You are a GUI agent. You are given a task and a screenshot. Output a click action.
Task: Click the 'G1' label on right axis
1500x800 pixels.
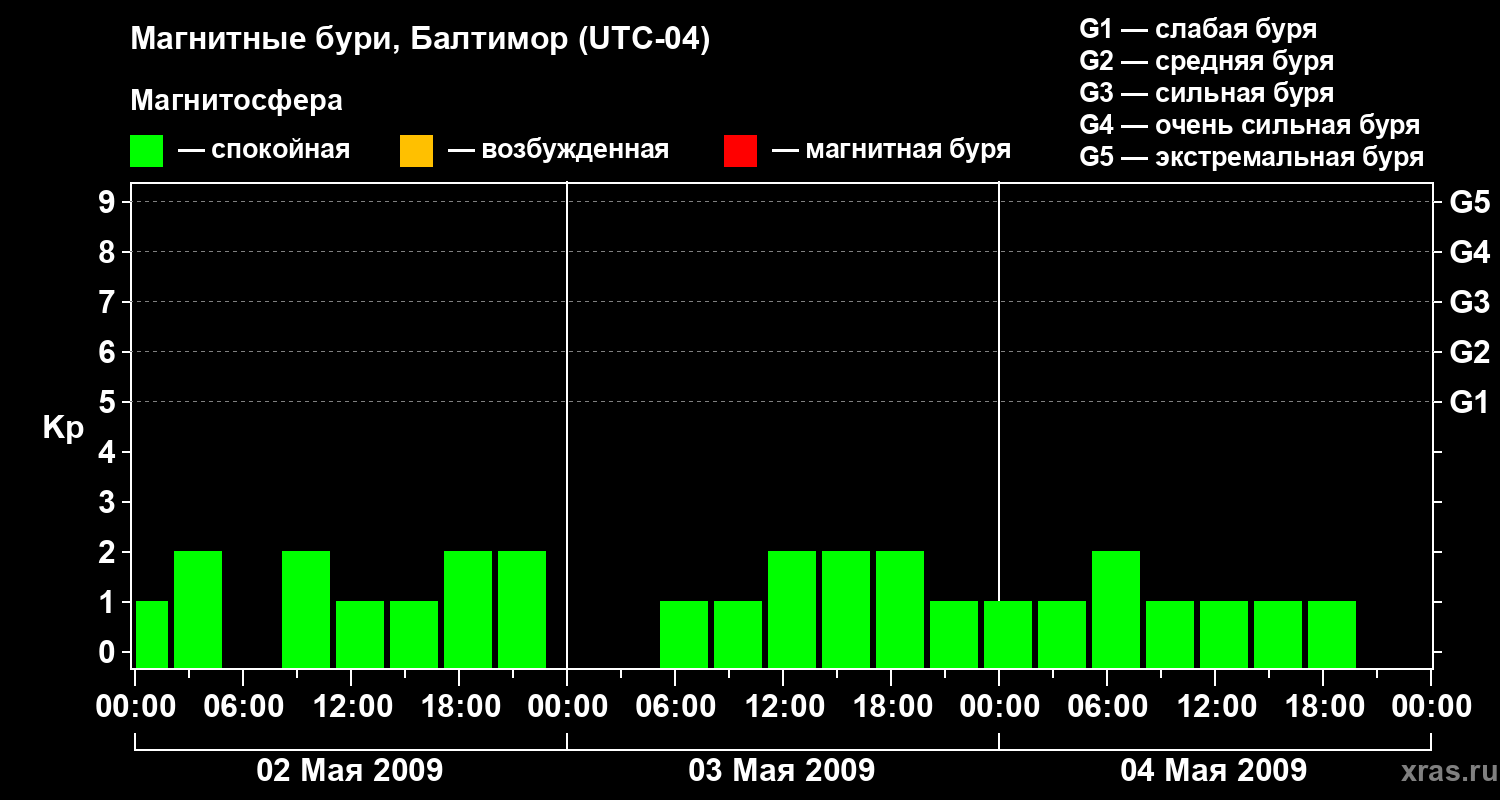(x=1470, y=402)
